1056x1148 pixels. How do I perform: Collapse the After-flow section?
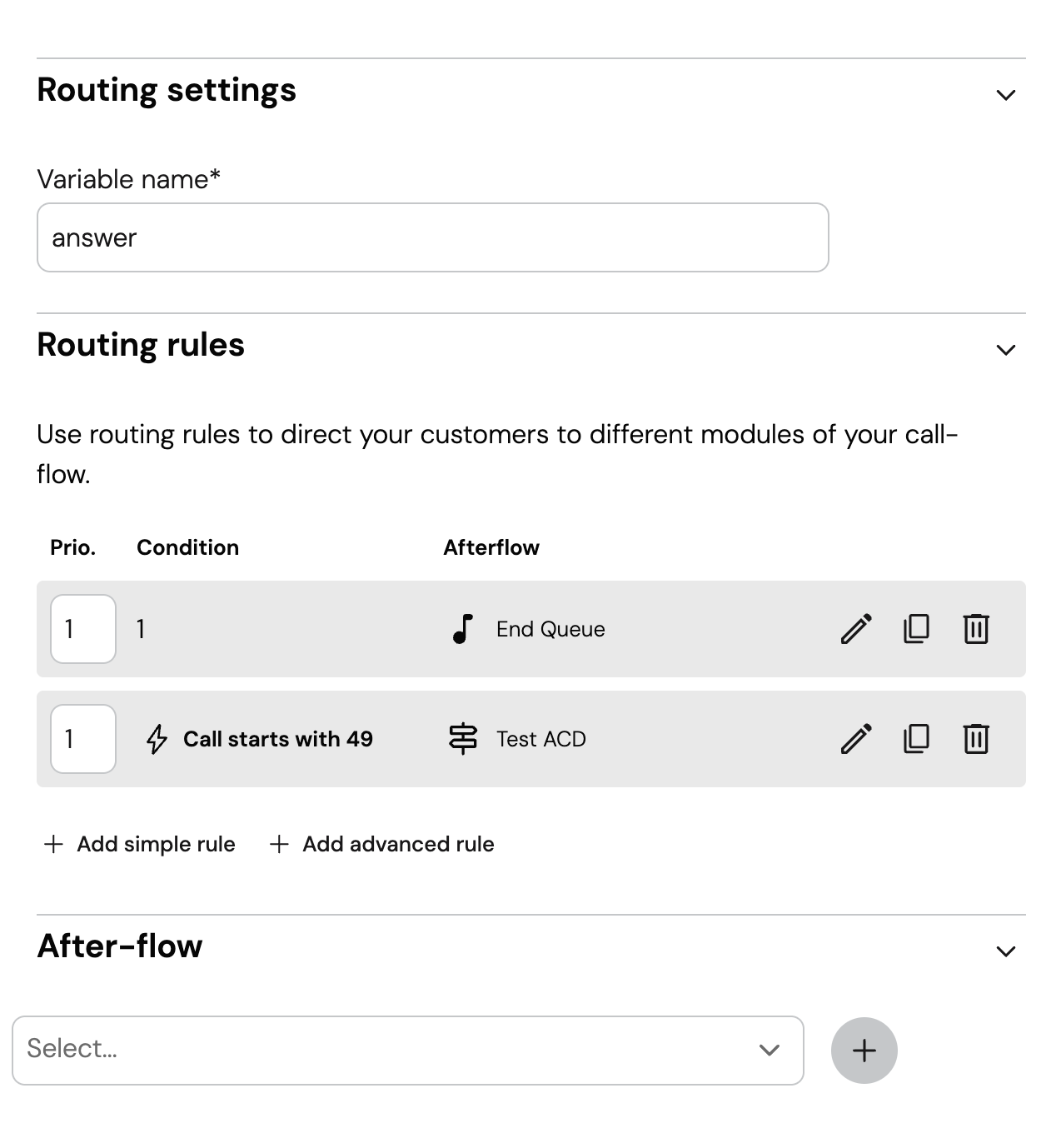[1005, 951]
